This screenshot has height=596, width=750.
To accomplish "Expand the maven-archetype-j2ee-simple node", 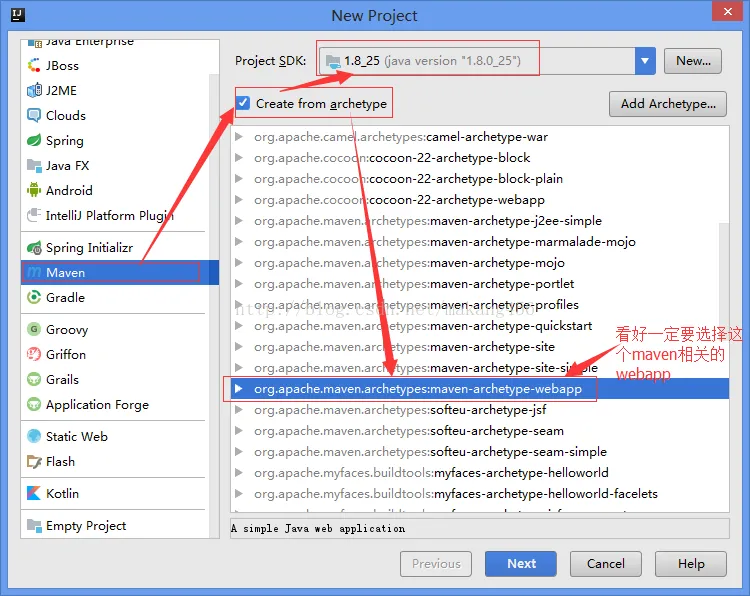I will point(239,221).
